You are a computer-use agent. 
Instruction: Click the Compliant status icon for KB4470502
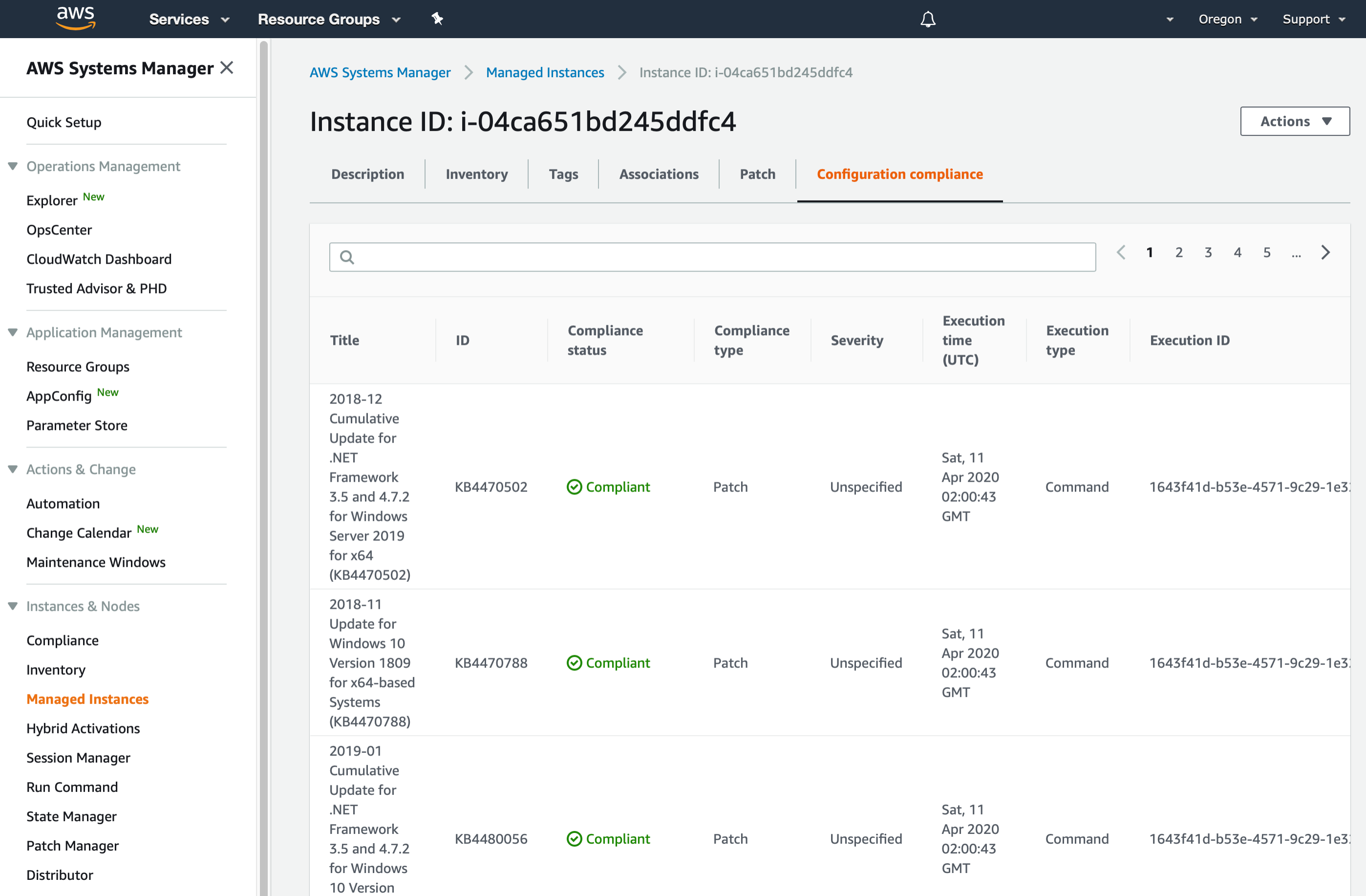pyautogui.click(x=575, y=487)
